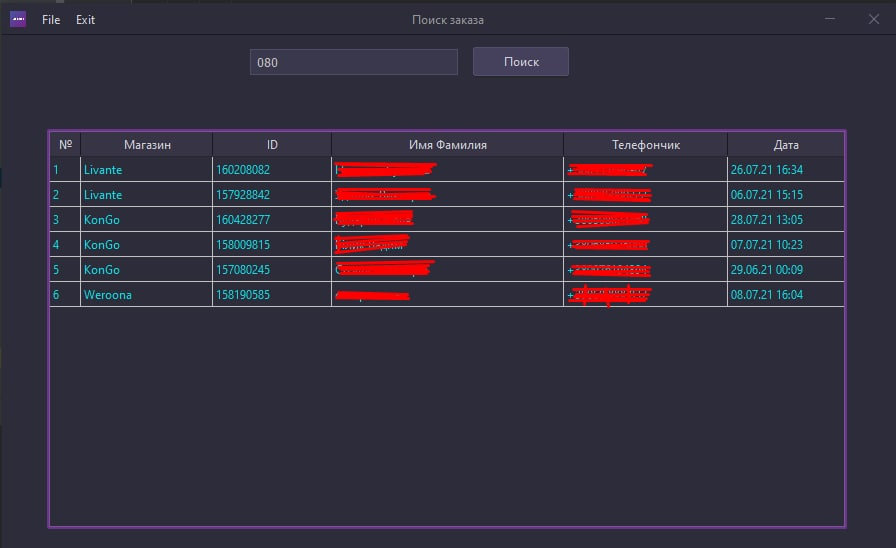Click the Имя Фамилия column header

coord(447,145)
